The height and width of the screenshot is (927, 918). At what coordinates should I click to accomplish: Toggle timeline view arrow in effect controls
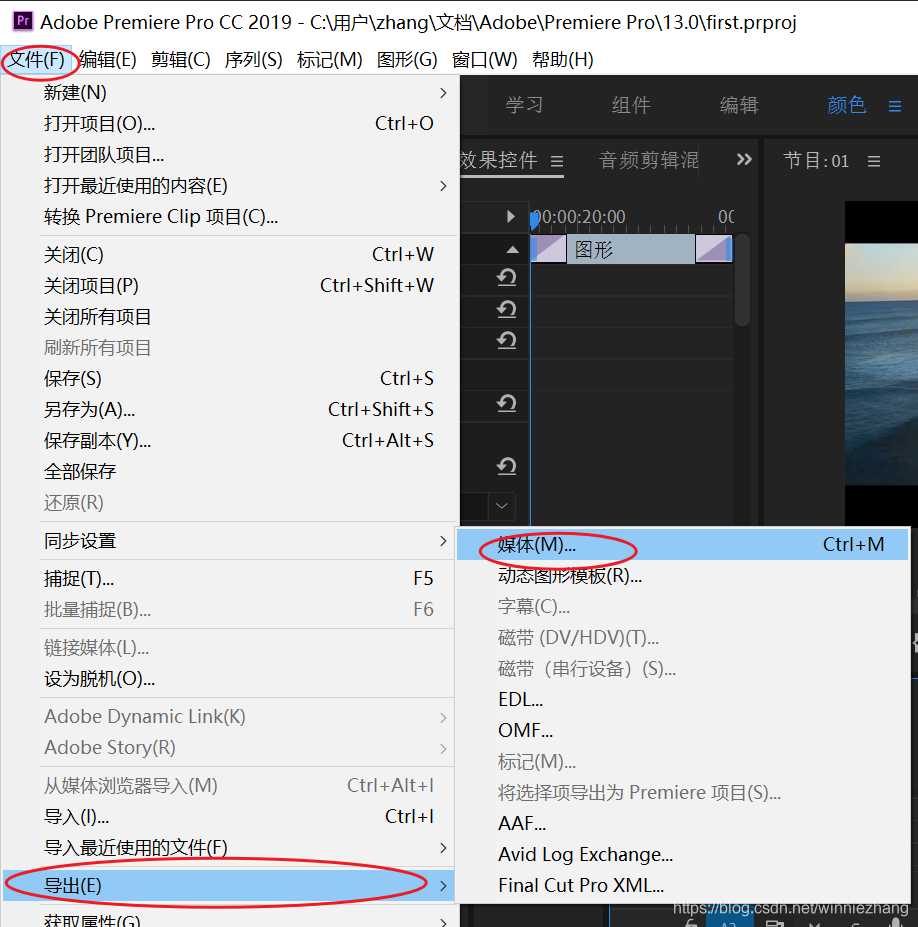pos(511,216)
